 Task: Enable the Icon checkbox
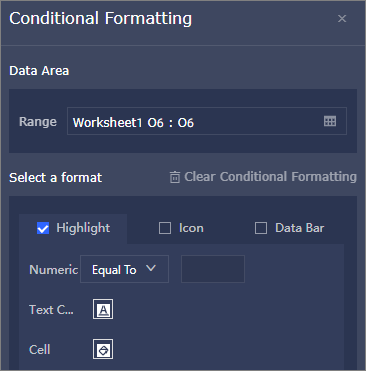coord(165,228)
